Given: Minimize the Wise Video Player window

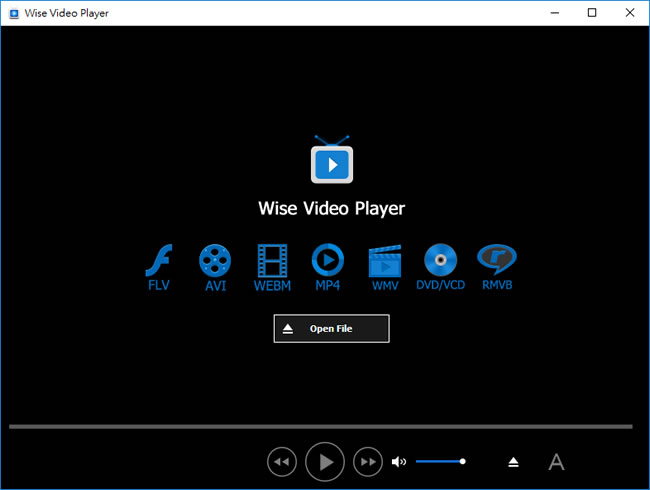Looking at the screenshot, I should 557,13.
